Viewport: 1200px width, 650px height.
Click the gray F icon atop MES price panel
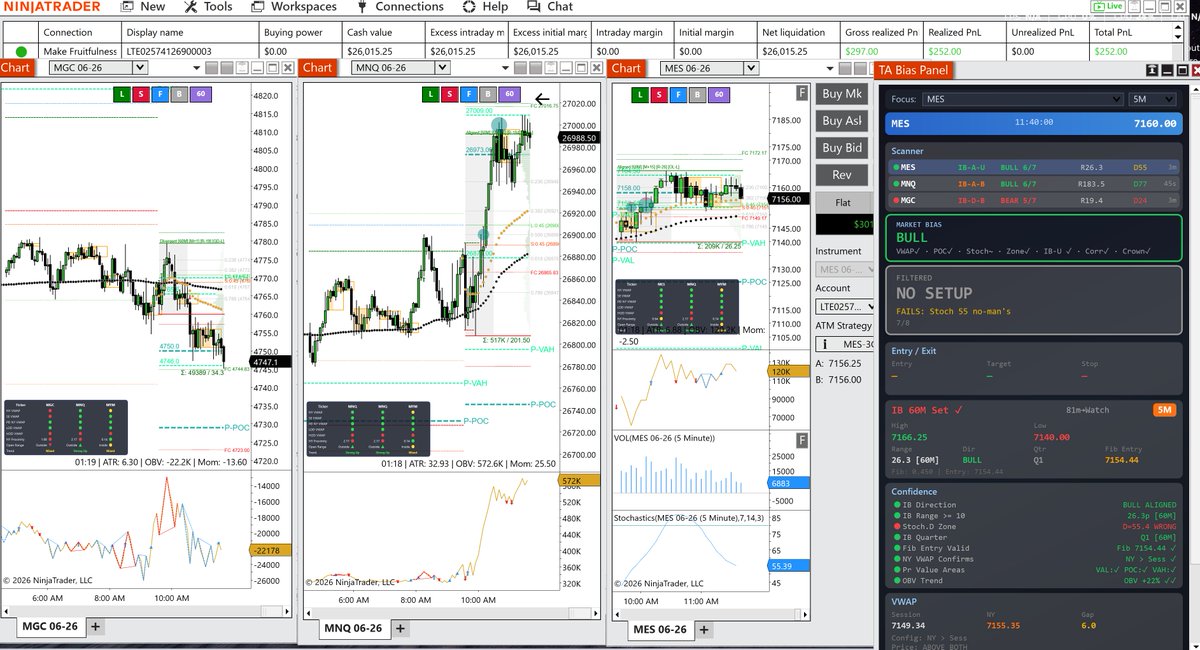click(x=801, y=93)
